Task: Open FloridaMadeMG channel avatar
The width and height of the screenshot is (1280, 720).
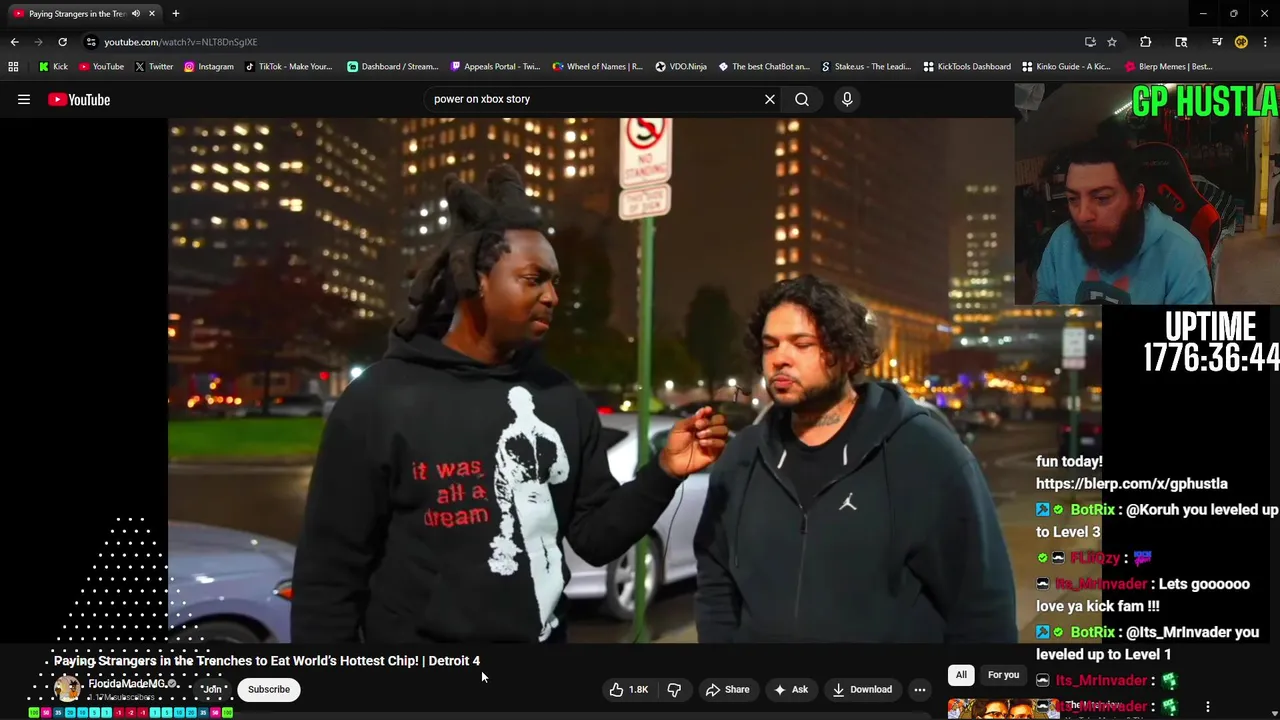Action: (67, 689)
